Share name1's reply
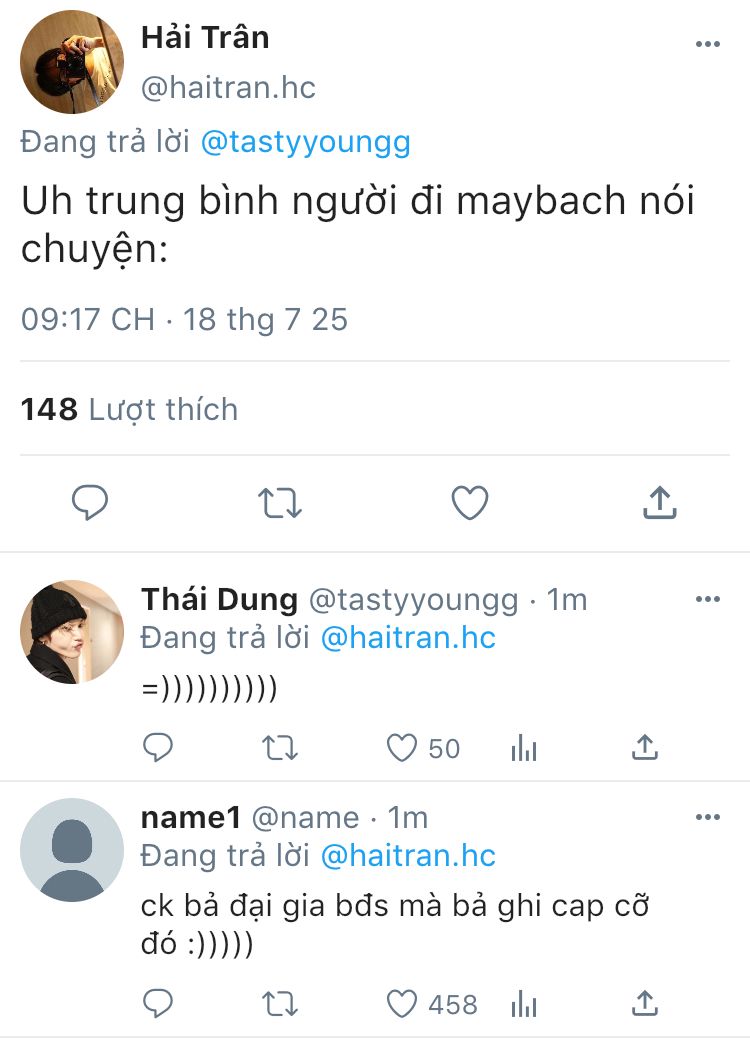This screenshot has height=1044, width=750. [x=645, y=1003]
